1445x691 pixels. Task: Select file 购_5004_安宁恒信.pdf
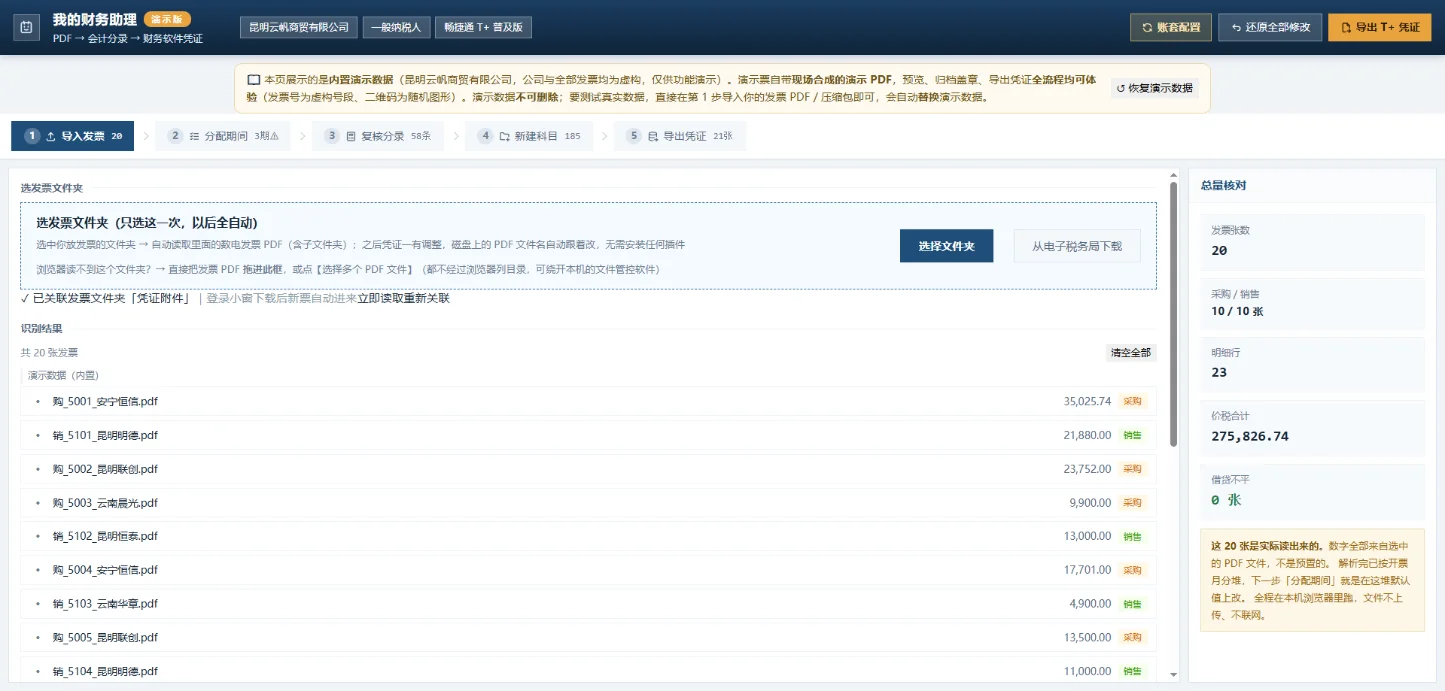[105, 570]
